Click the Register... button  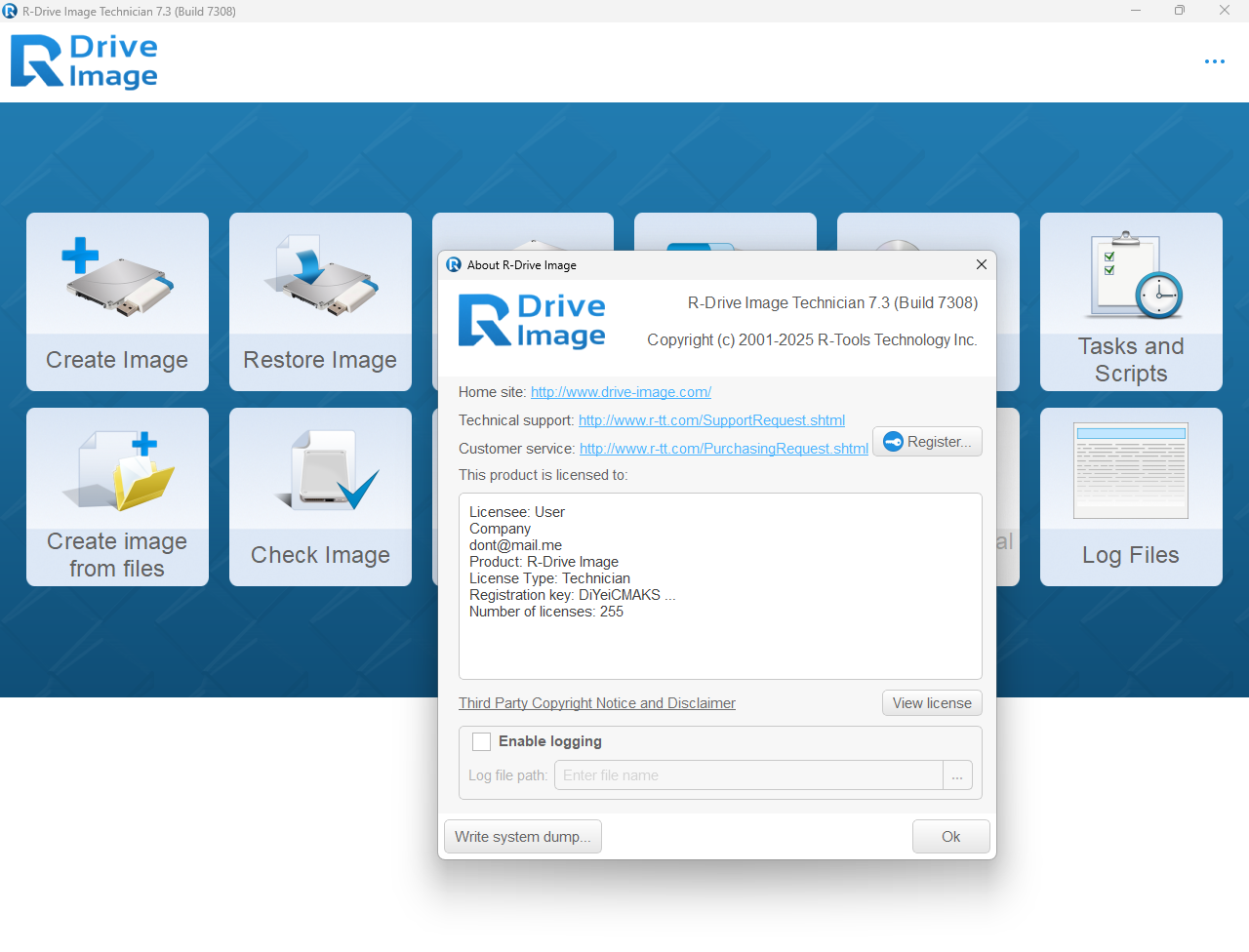(927, 442)
